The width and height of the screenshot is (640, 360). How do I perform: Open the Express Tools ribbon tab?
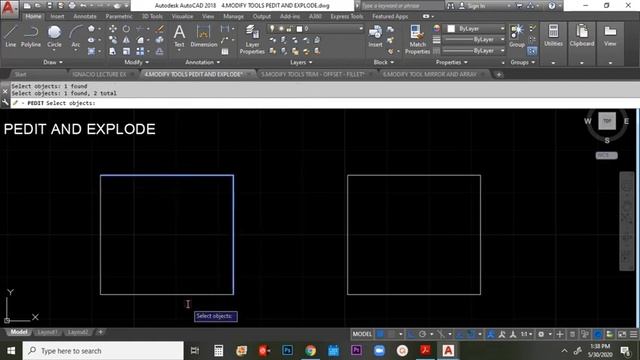click(x=347, y=16)
